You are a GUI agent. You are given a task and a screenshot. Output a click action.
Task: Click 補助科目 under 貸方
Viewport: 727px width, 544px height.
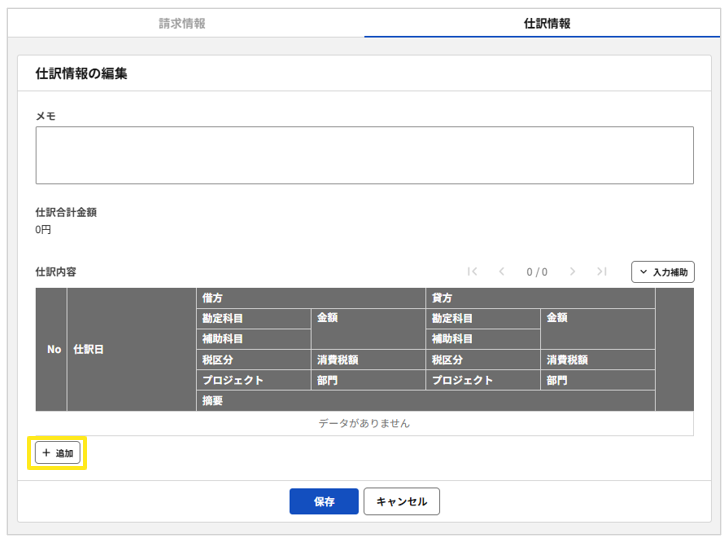483,339
